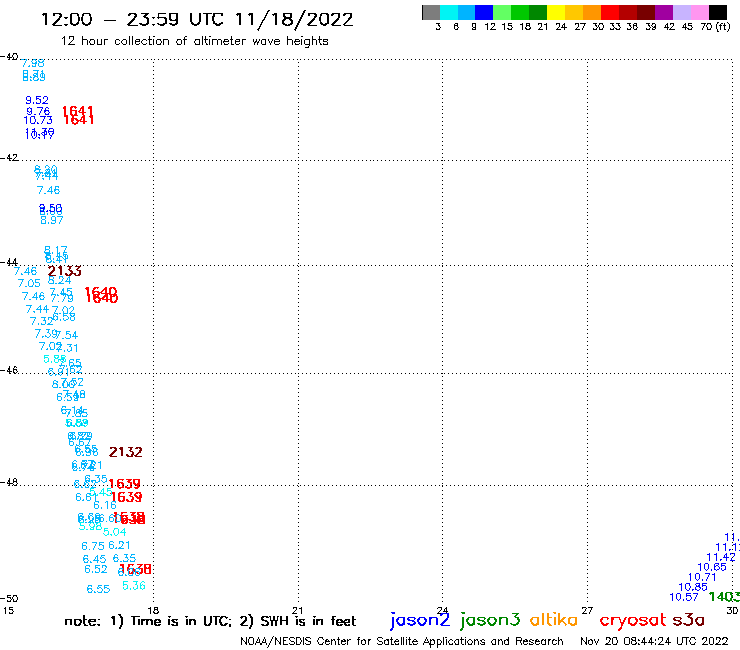740x650 pixels.
Task: Click longitude axis label 21
Action: click(297, 610)
